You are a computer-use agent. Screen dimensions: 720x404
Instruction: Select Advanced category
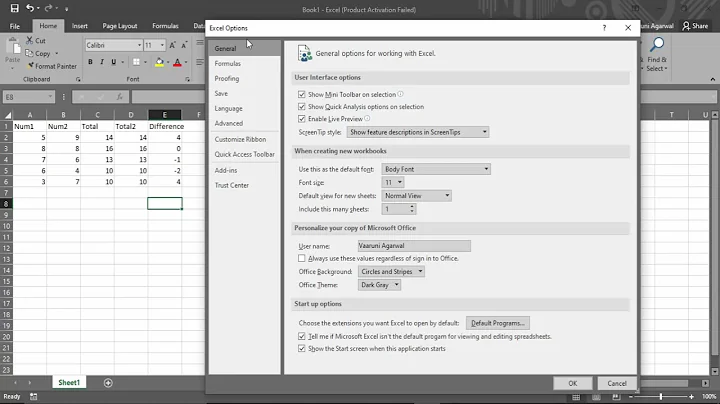coord(229,123)
